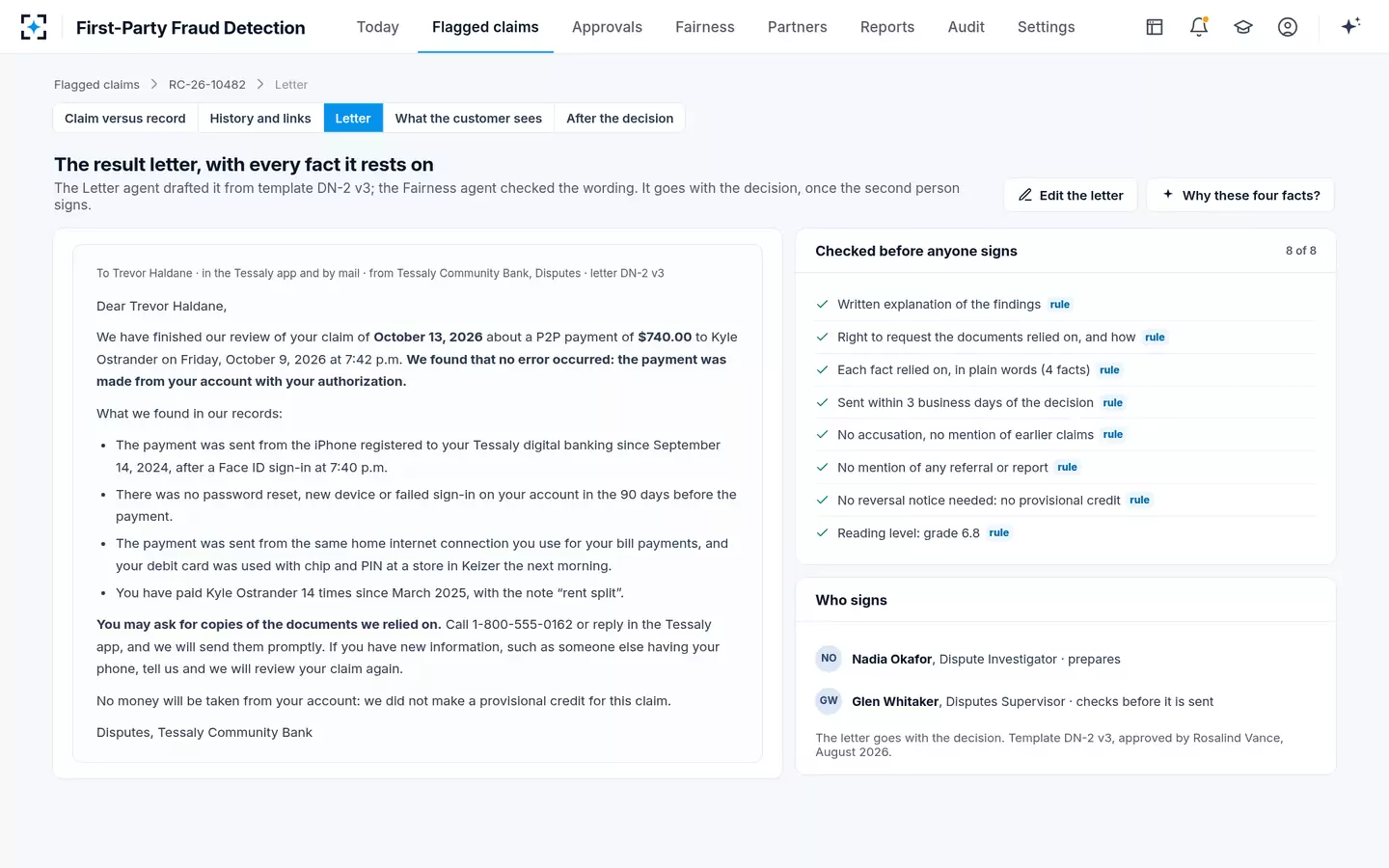Image resolution: width=1389 pixels, height=868 pixels.
Task: Click the First-Party Fraud Detection logo icon
Action: (x=34, y=27)
